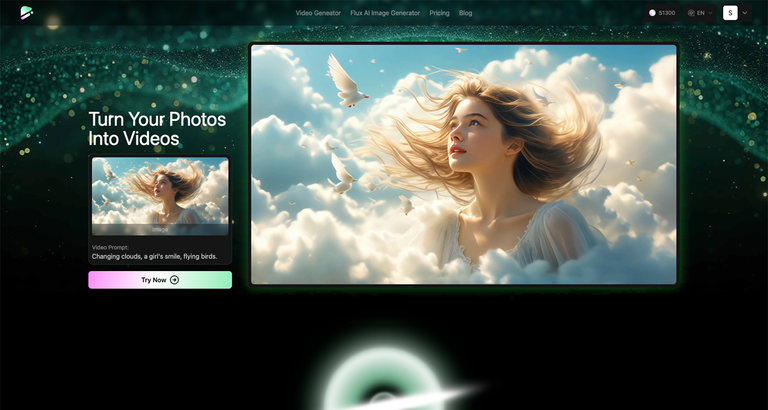
Task: Click the site logo icon
Action: (26, 13)
